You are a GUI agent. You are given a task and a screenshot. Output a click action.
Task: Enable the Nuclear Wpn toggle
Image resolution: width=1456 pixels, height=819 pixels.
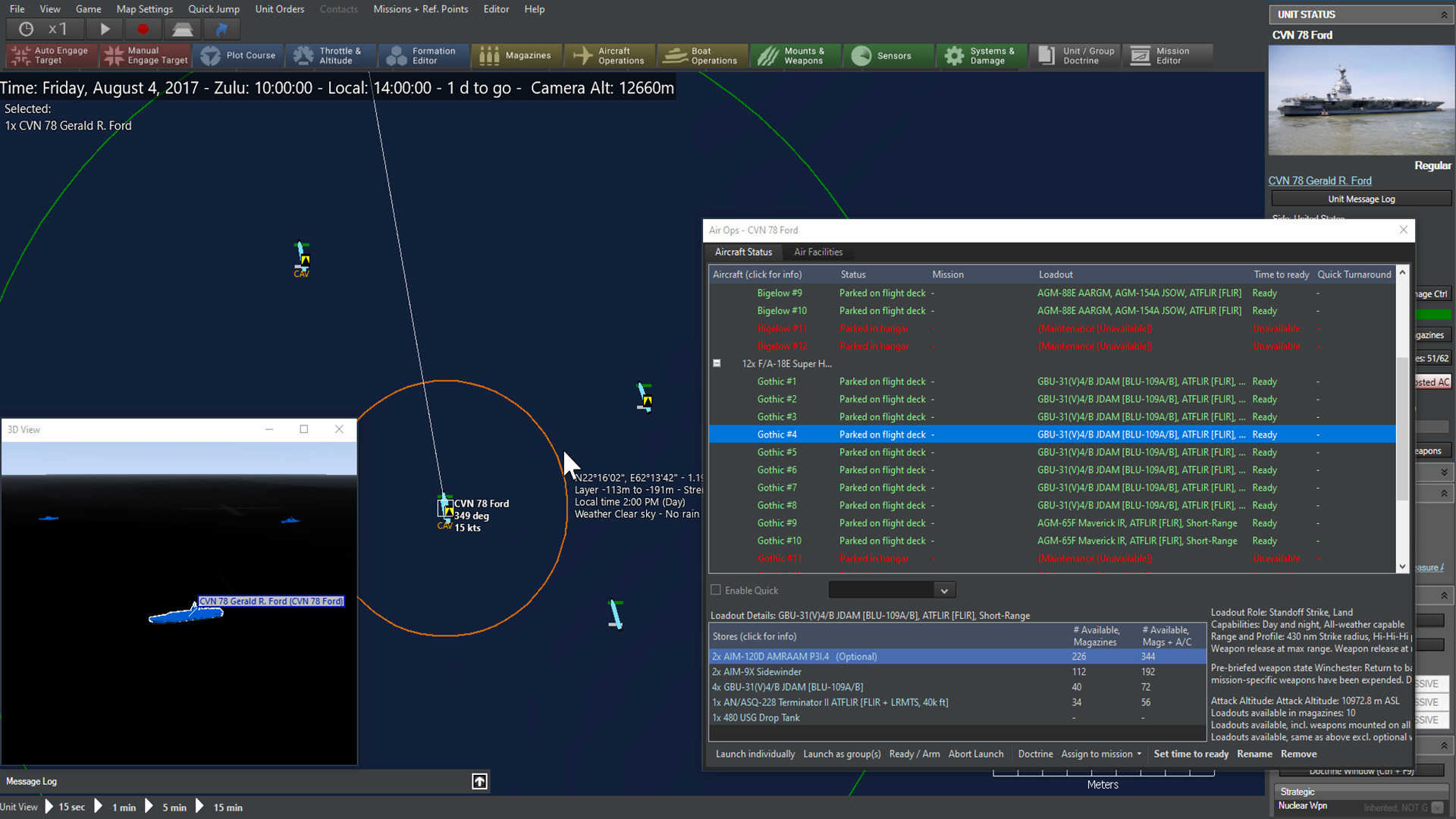point(1438,807)
